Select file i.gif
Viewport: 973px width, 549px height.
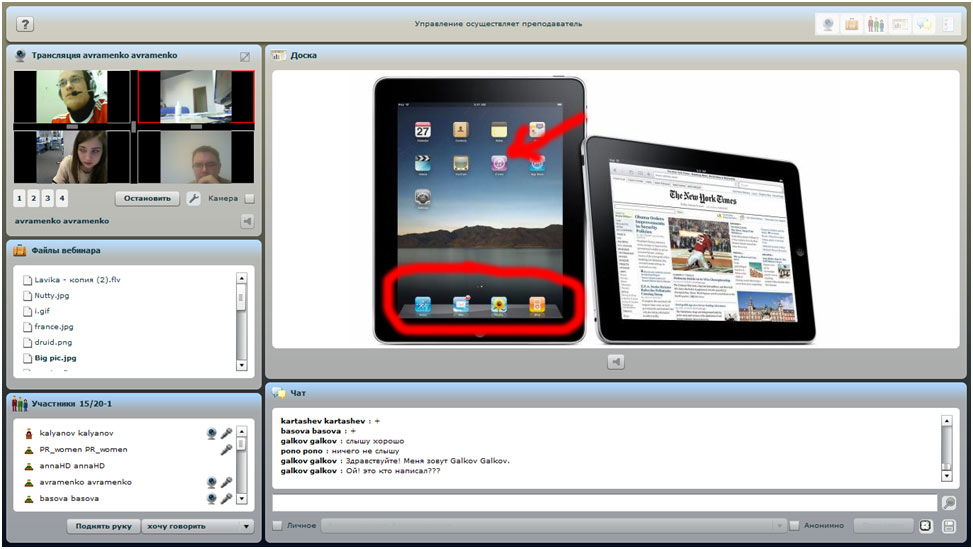click(42, 311)
